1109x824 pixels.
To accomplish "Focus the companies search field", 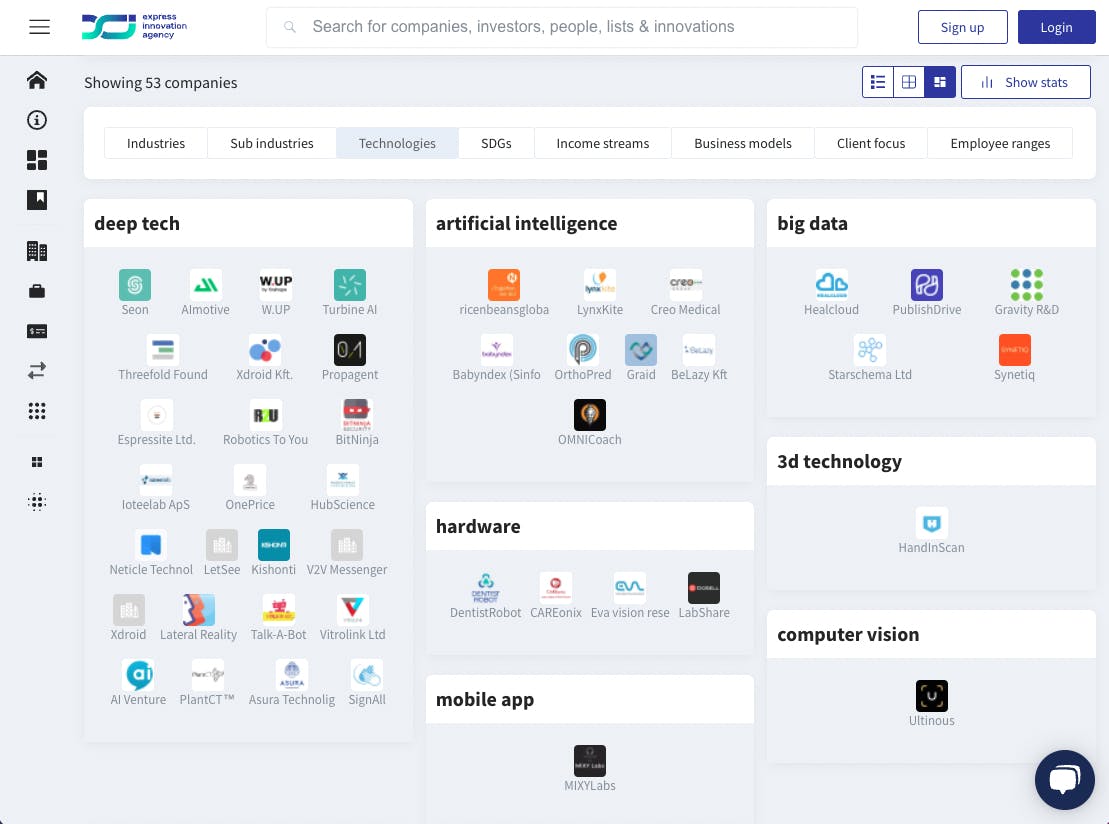I will 562,28.
